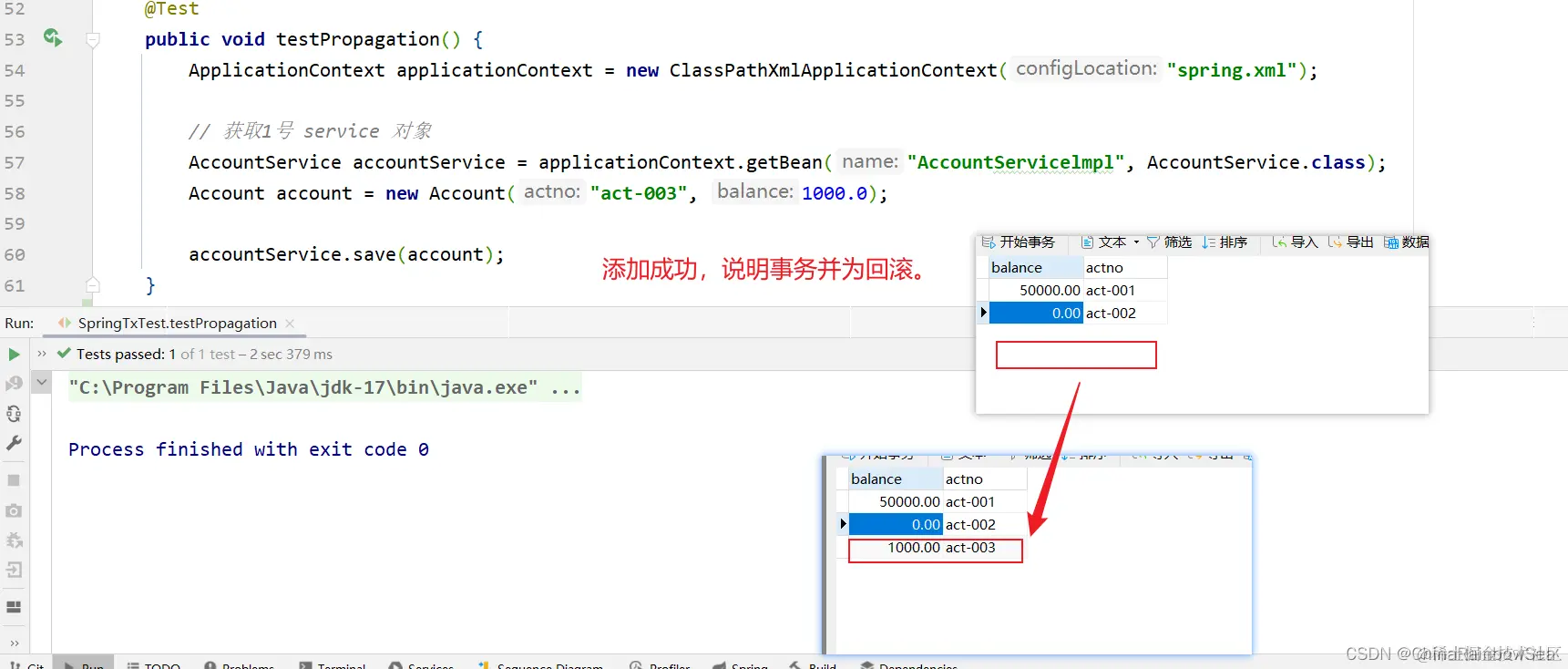
Task: Select 1000.00 cell in lower table
Action: [x=896, y=548]
